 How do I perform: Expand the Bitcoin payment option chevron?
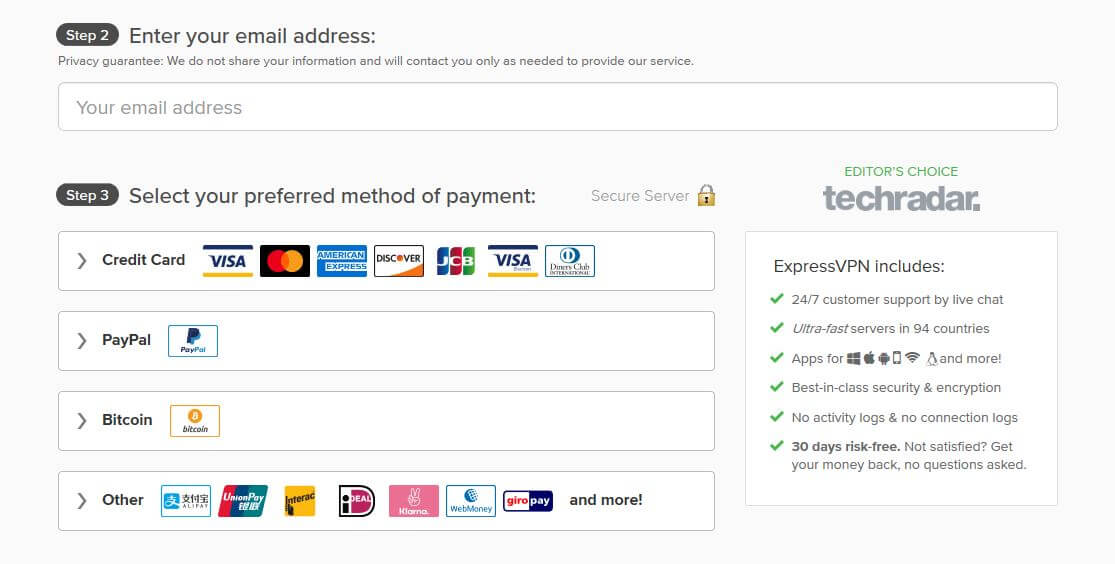point(82,420)
